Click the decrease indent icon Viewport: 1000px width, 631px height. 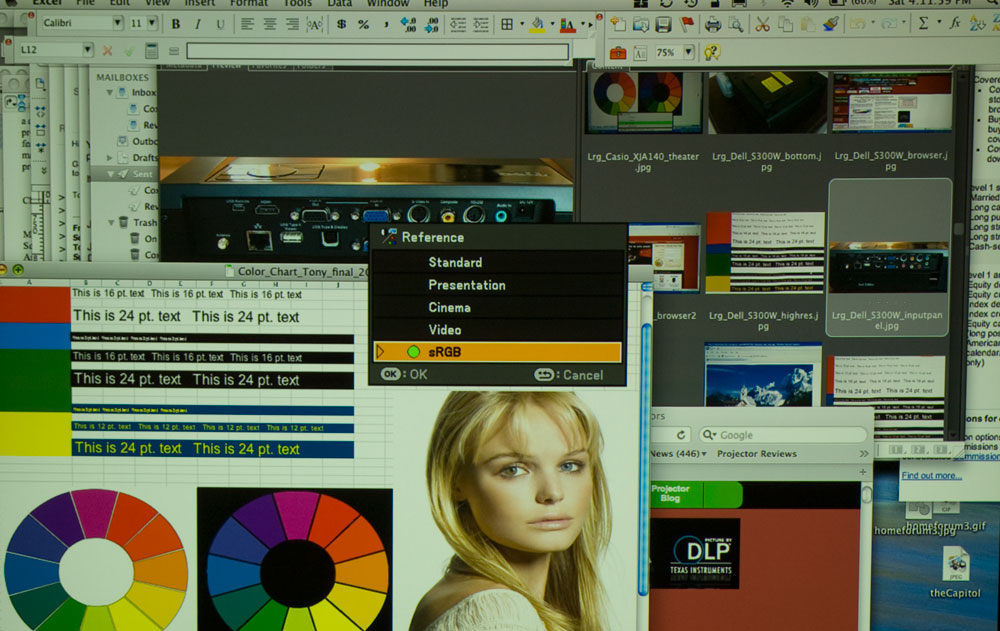[x=458, y=25]
